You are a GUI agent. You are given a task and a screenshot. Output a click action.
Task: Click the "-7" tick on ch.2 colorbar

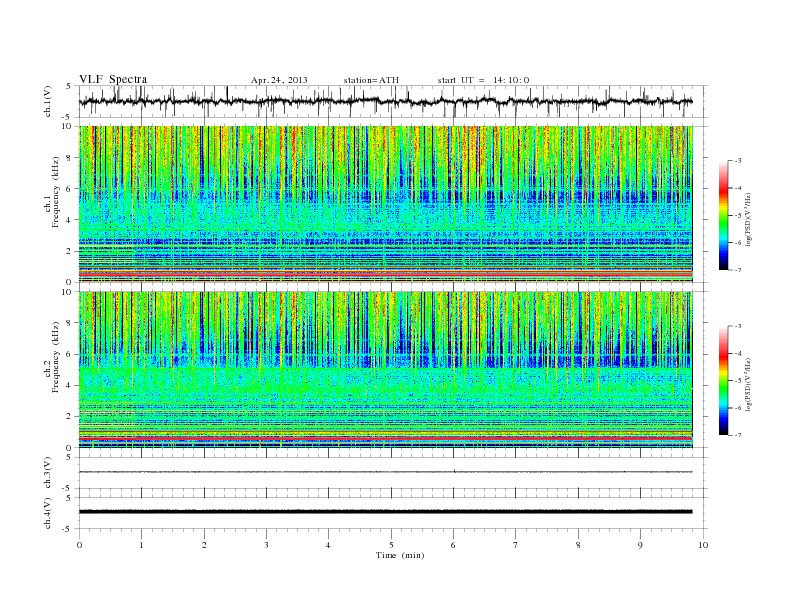tap(737, 435)
